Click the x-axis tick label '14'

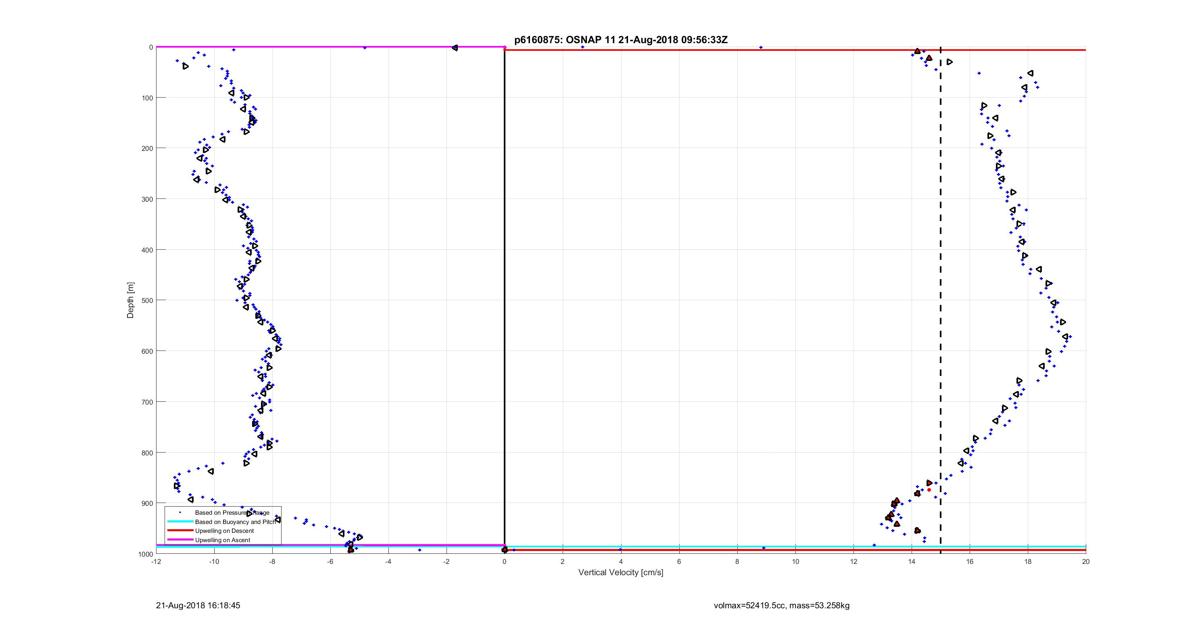click(x=912, y=562)
